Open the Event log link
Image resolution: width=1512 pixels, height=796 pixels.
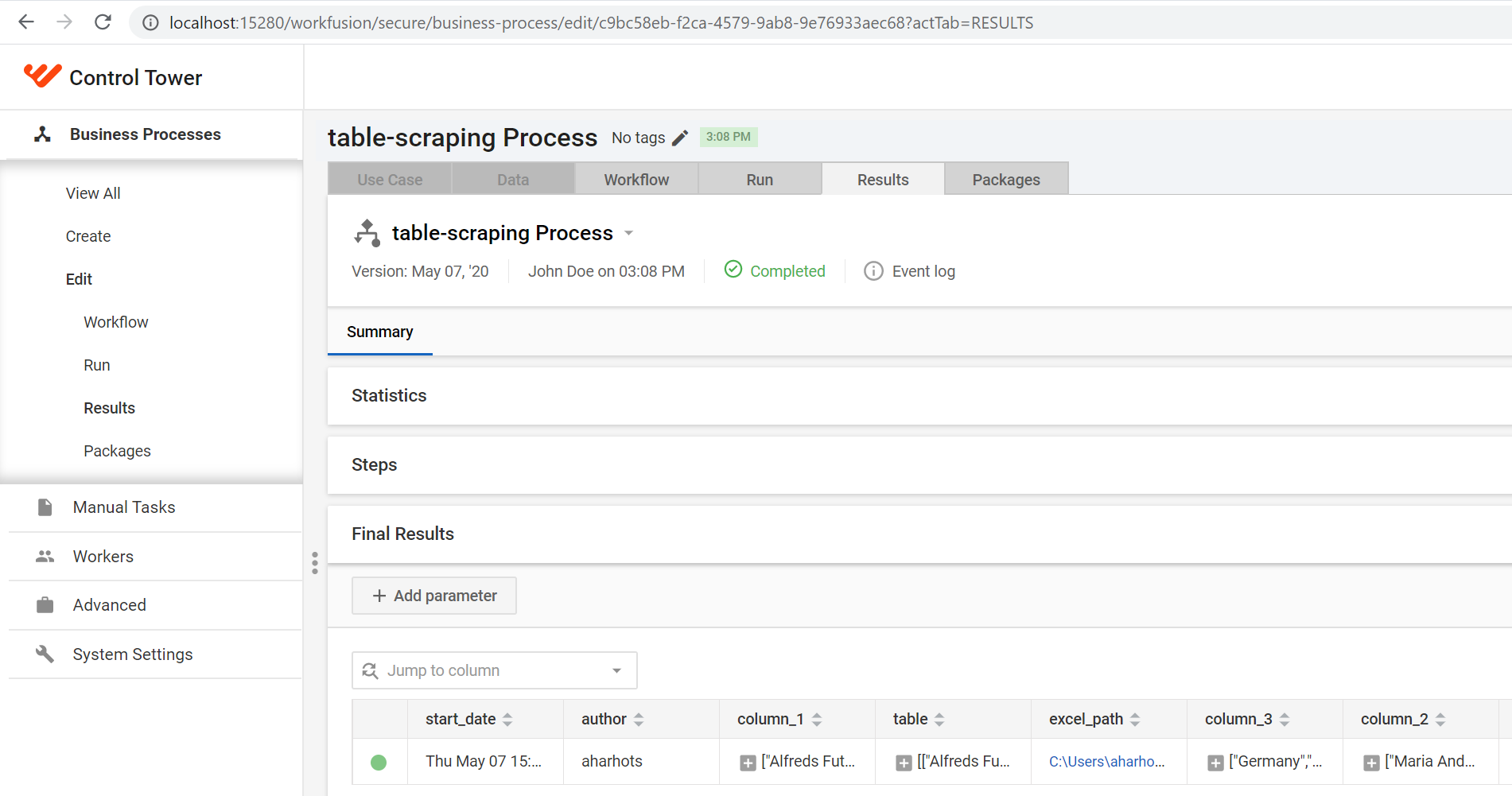[923, 271]
